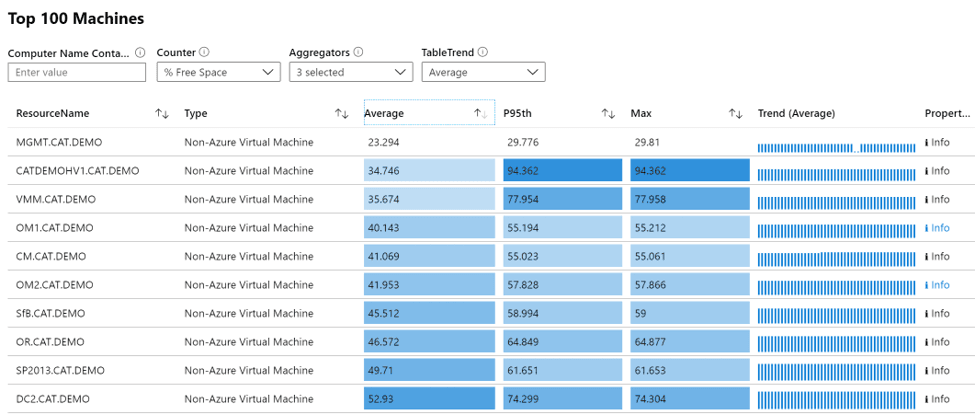Select the CATDEMOHV1.CAT.DEMO resource row
975x415 pixels.
78,171
